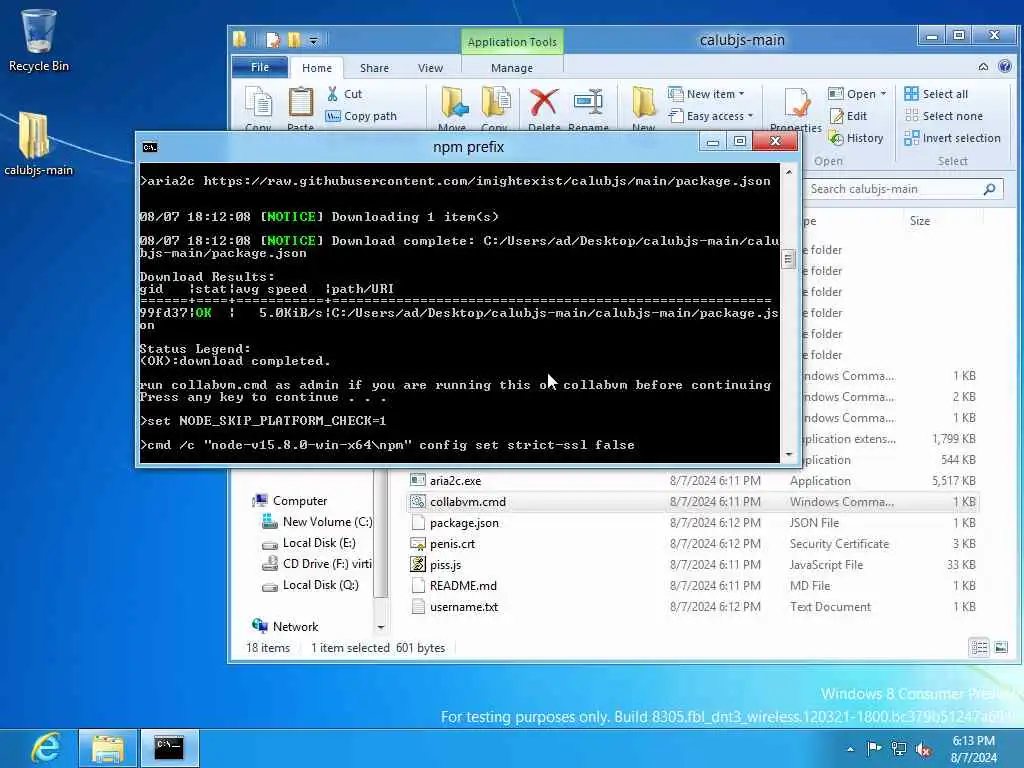Switch to the Share ribbon tab

[374, 67]
